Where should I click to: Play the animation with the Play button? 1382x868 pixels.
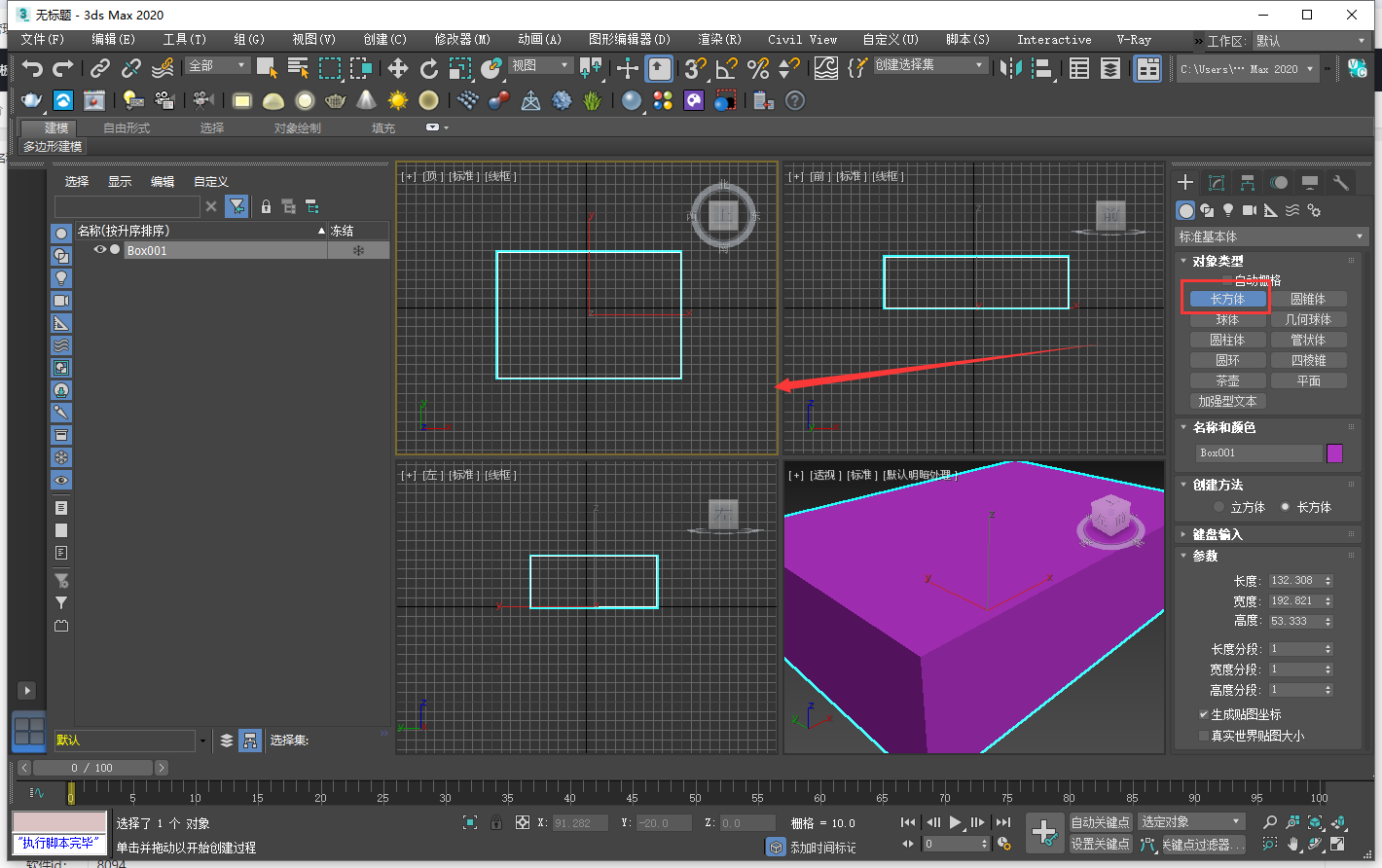pyautogui.click(x=955, y=822)
